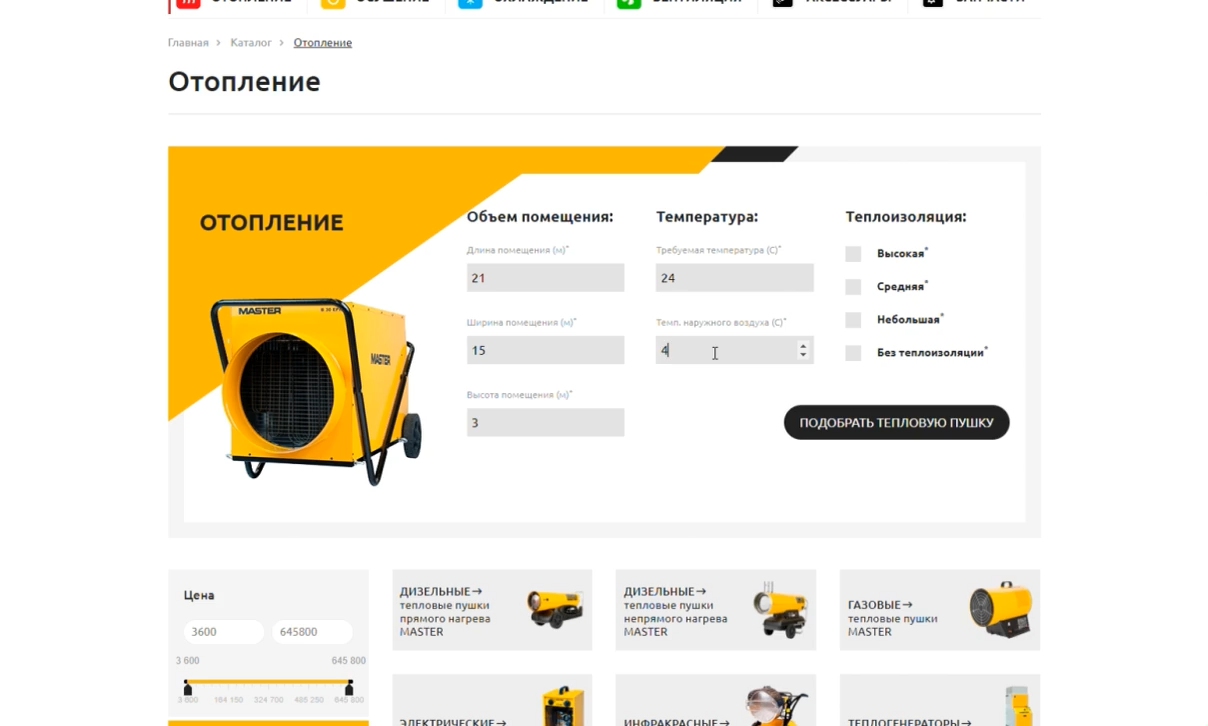The width and height of the screenshot is (1208, 726).
Task: Click the Объем помещения heading
Action: 540,217
